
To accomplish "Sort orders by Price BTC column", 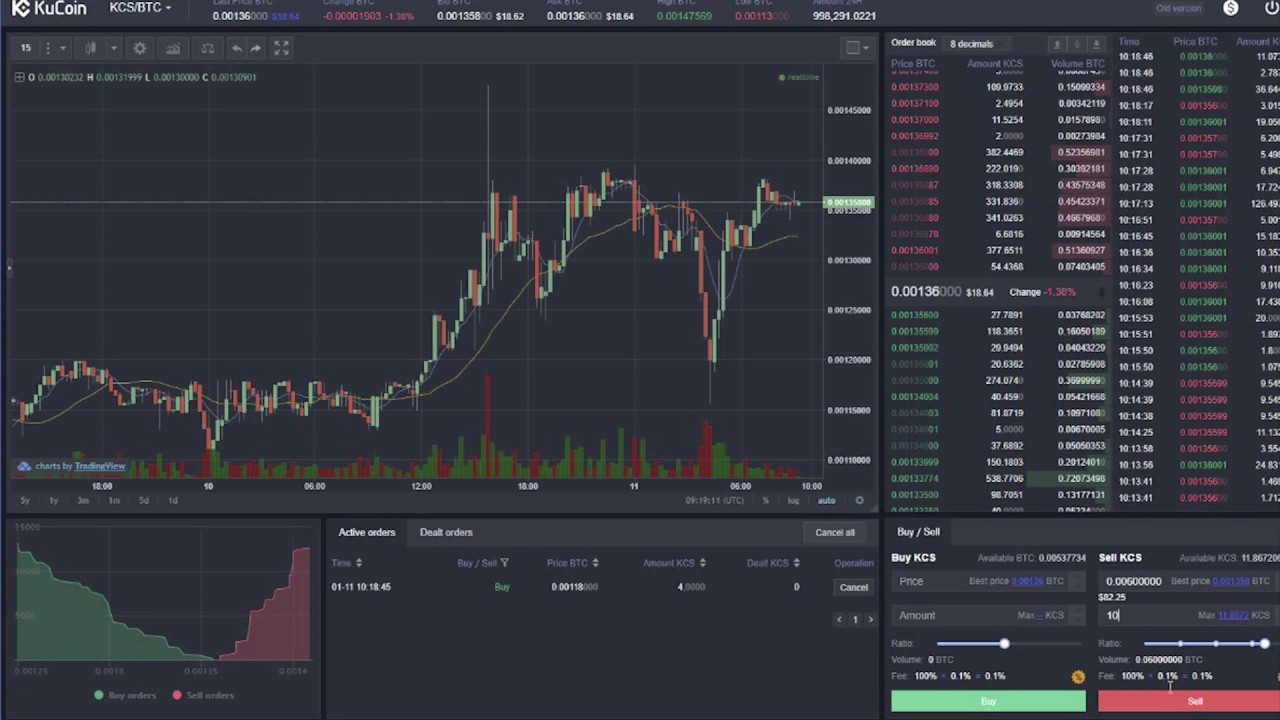I will pyautogui.click(x=573, y=563).
